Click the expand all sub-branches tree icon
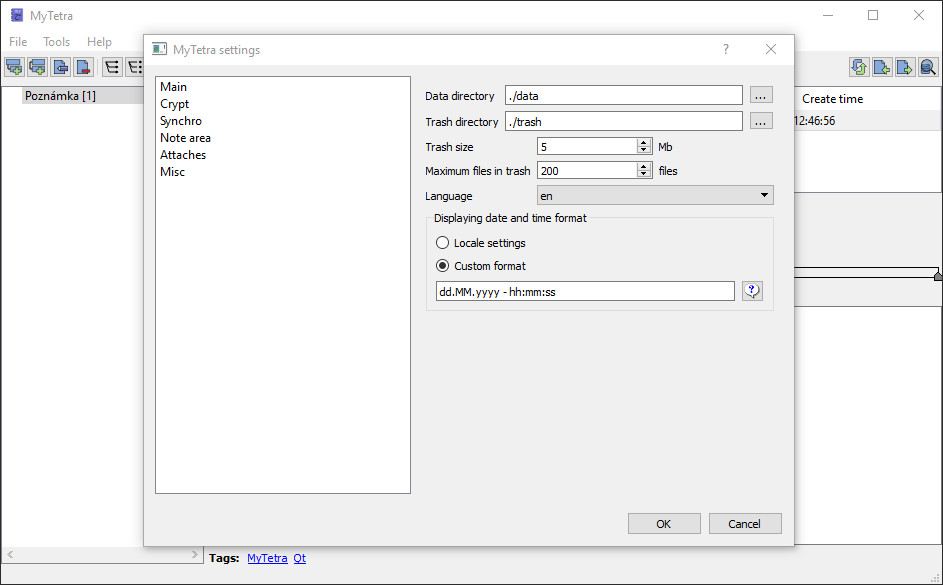 (x=112, y=67)
